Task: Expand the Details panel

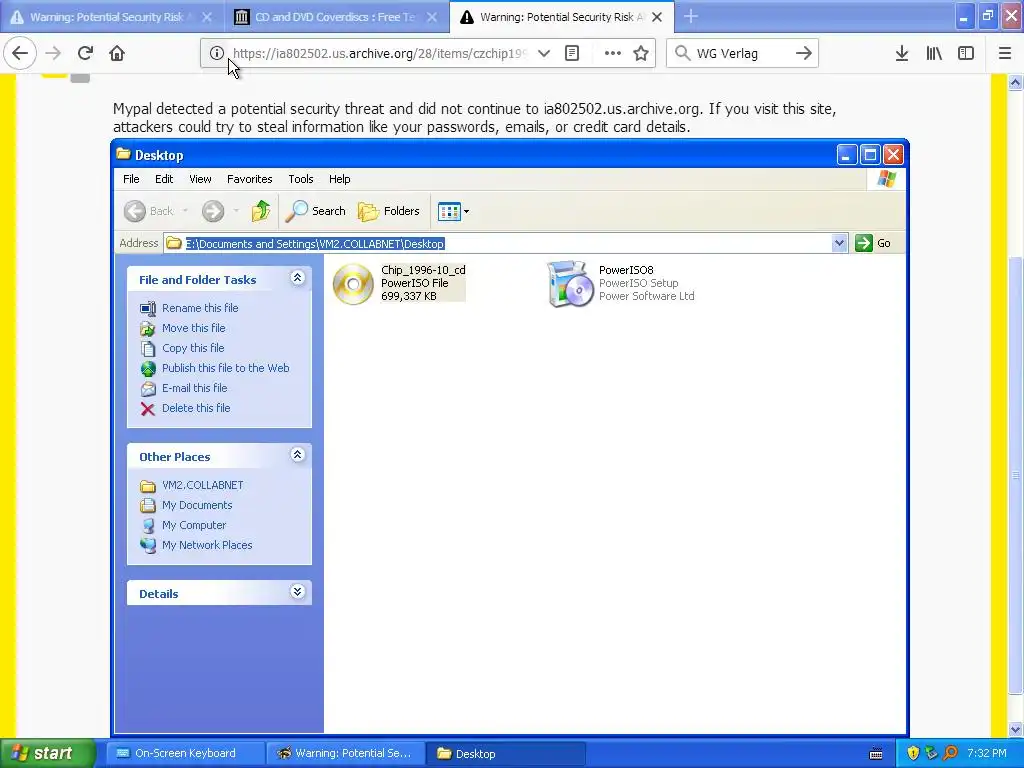Action: click(297, 592)
